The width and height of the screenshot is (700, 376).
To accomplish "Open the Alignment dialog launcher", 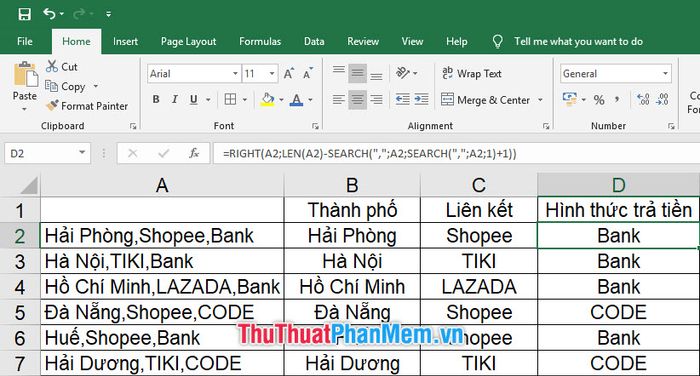I will pos(546,126).
